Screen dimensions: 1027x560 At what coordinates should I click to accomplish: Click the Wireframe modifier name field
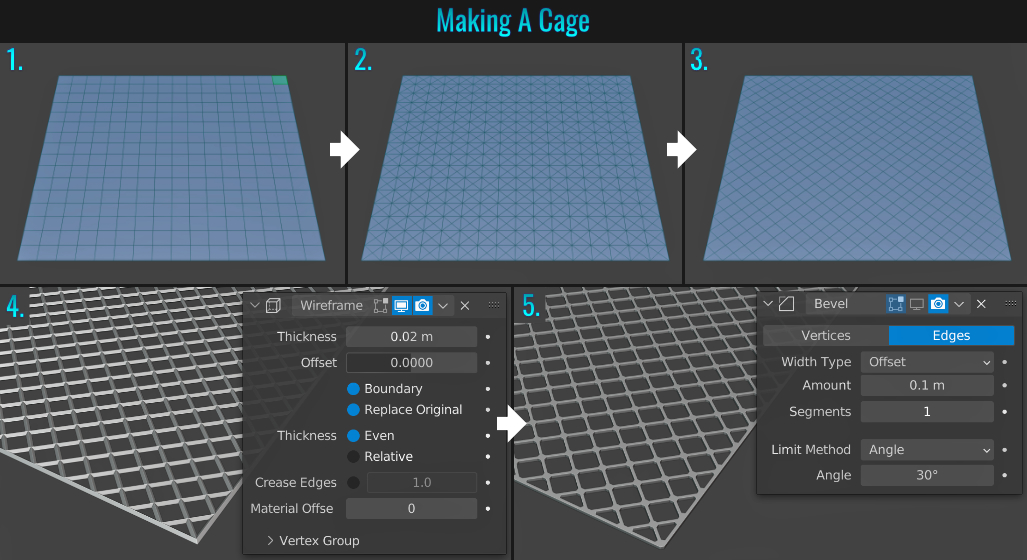click(331, 305)
